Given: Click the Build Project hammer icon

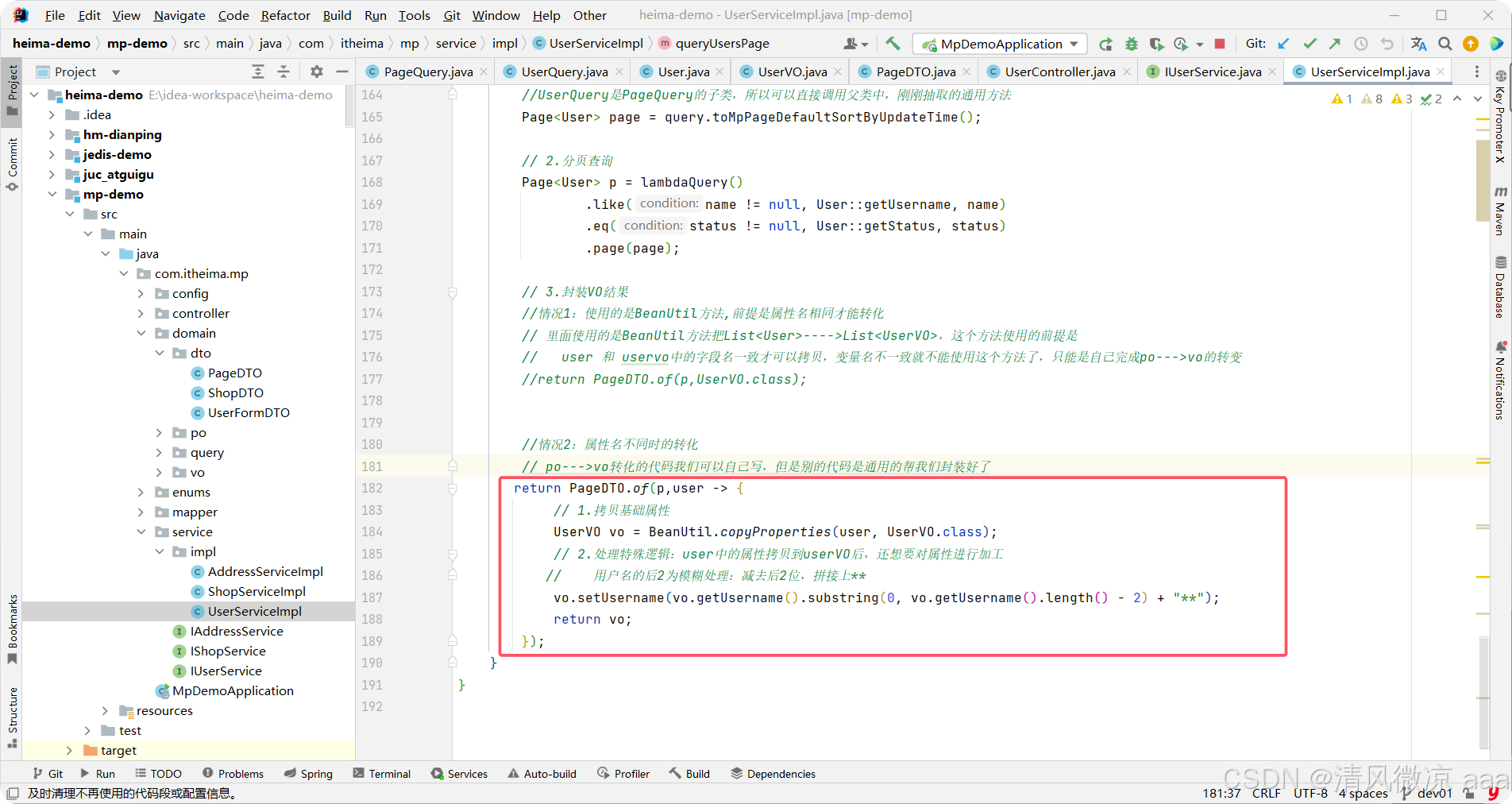Looking at the screenshot, I should pos(893,44).
